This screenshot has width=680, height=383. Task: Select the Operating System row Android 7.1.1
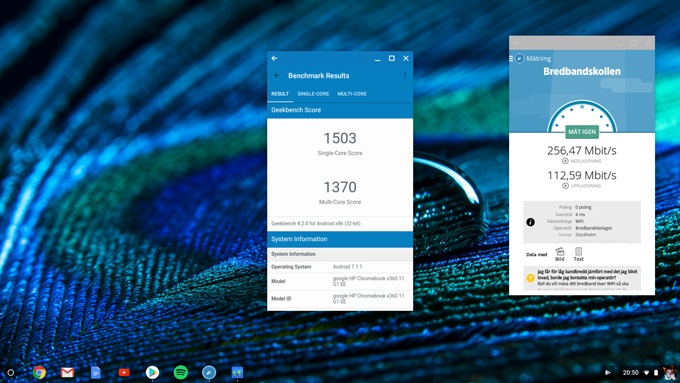[340, 267]
